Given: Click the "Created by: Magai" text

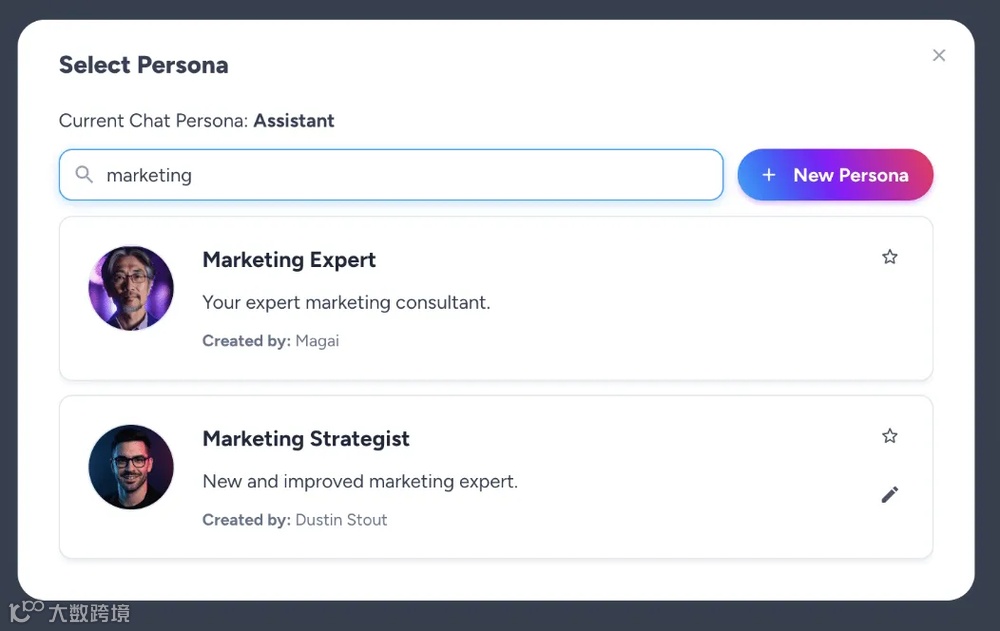Looking at the screenshot, I should (x=271, y=341).
